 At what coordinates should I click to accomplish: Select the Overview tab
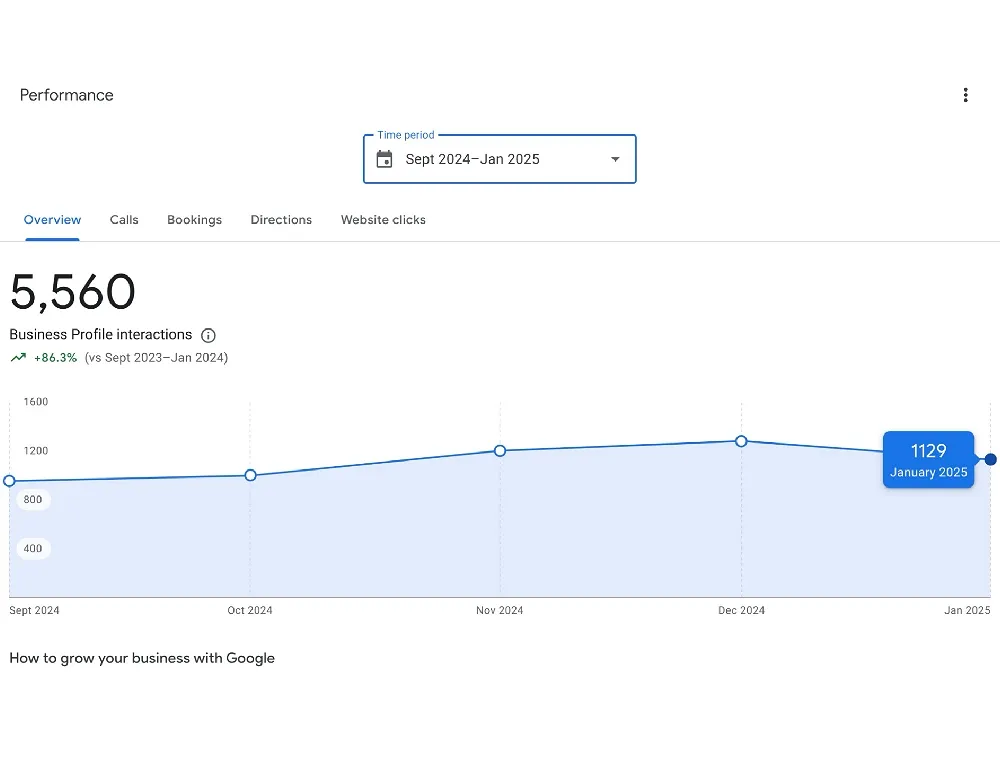click(52, 220)
